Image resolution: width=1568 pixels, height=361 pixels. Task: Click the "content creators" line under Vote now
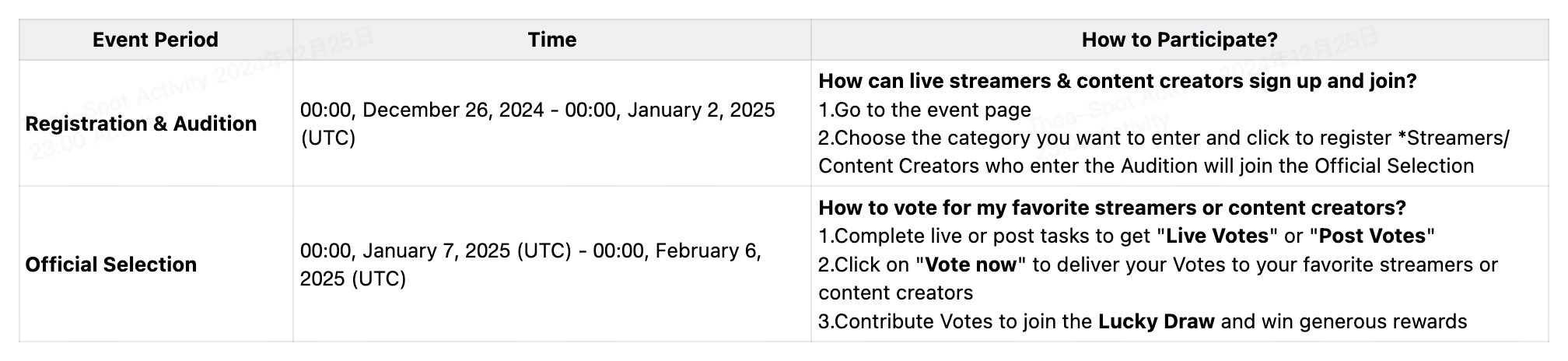click(895, 293)
